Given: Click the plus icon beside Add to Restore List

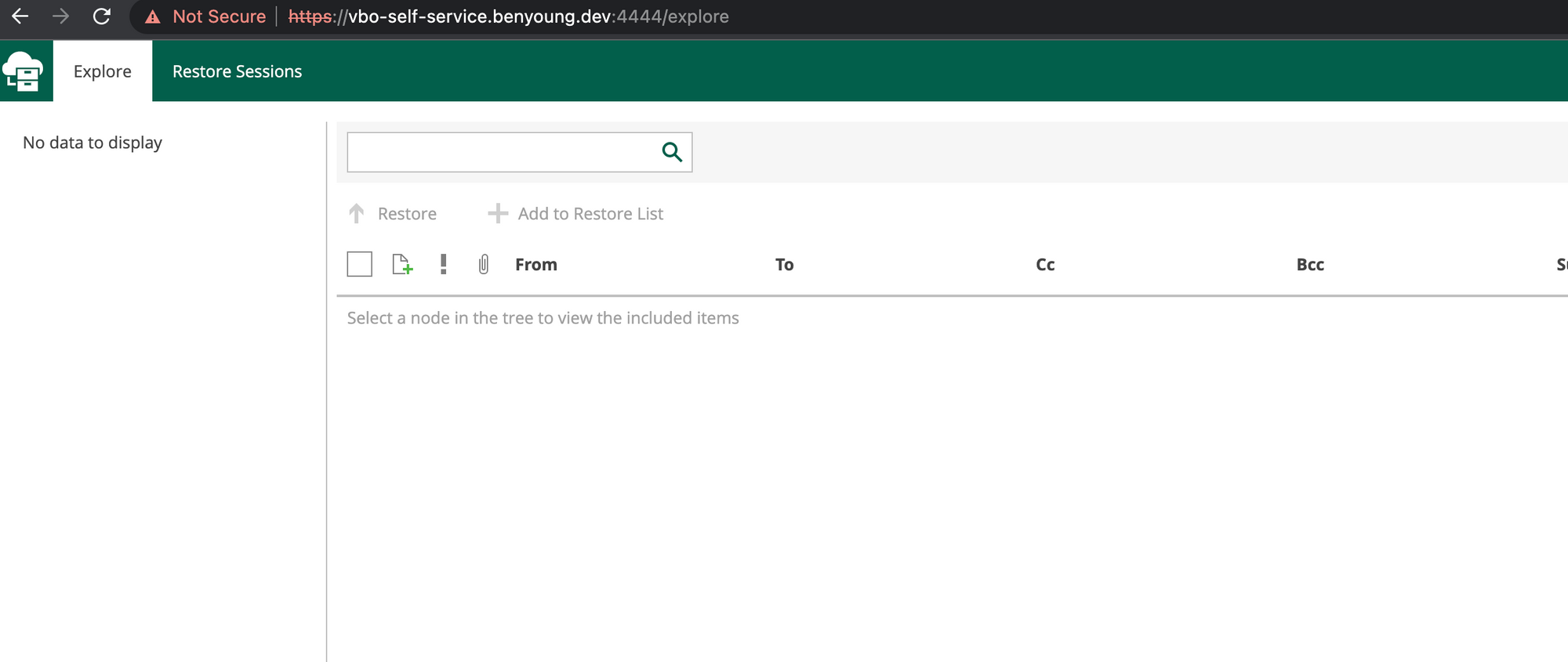Looking at the screenshot, I should tap(498, 214).
